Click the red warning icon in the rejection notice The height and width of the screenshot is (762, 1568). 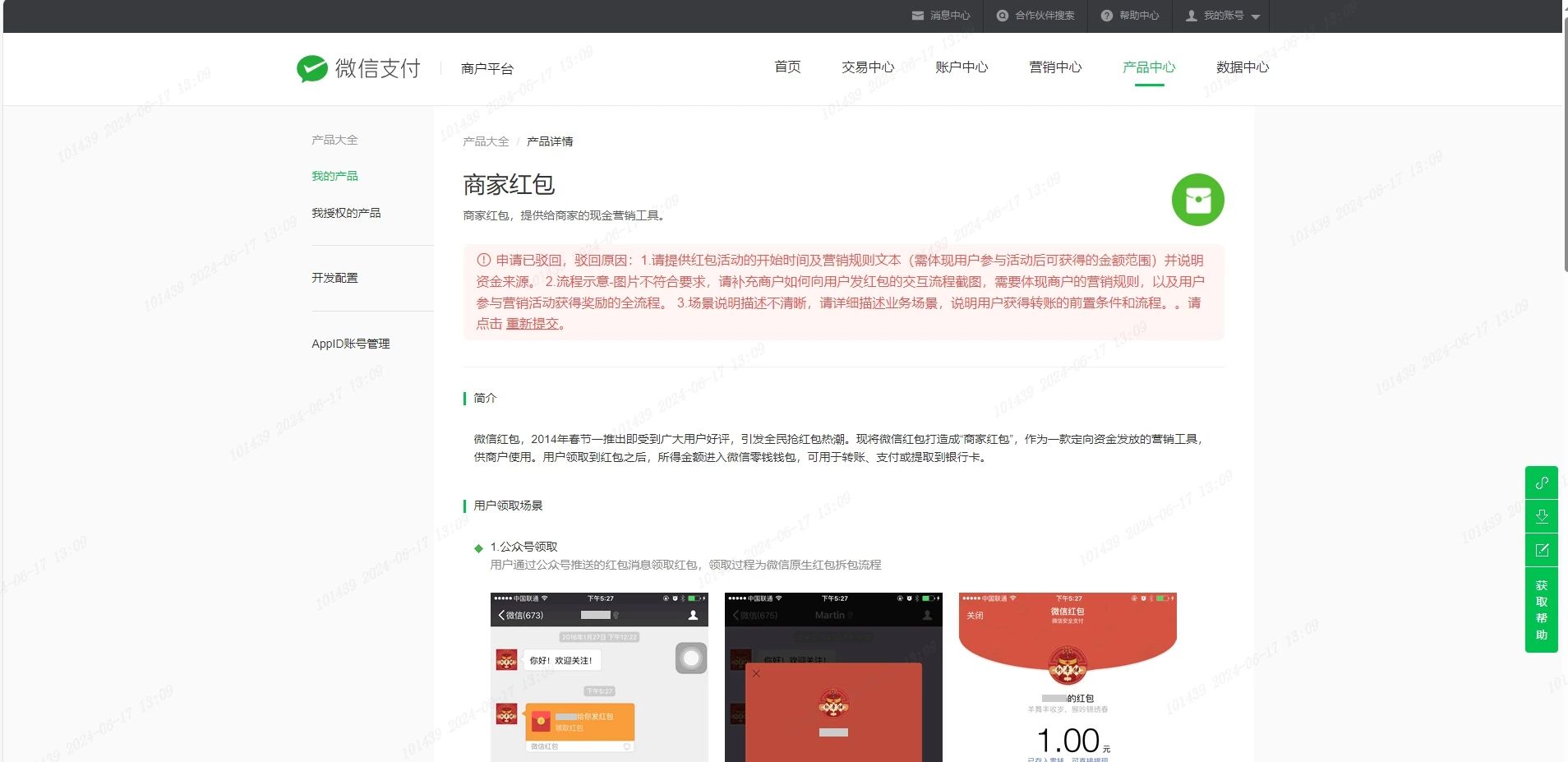483,260
